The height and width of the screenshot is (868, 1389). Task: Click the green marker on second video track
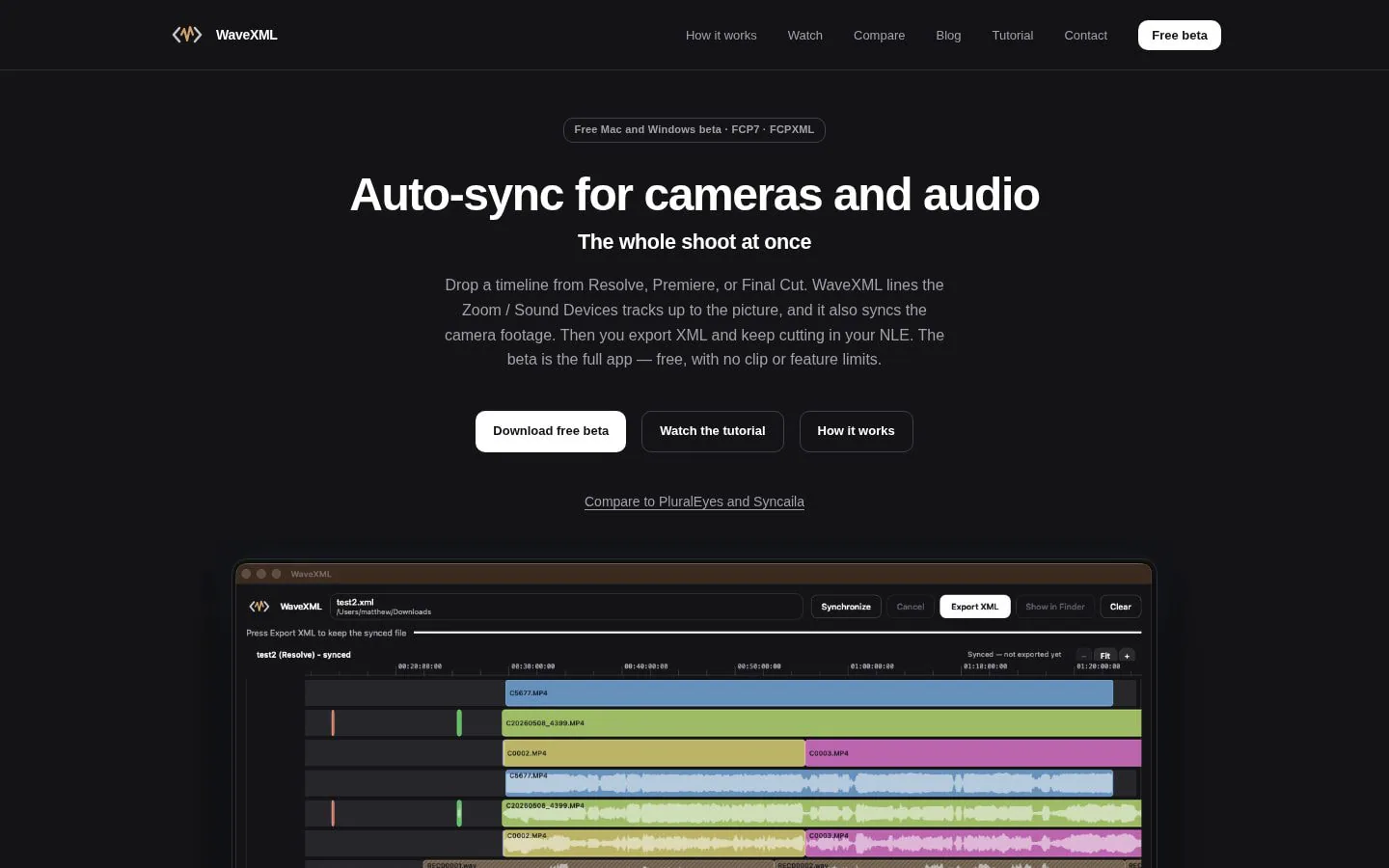[x=459, y=723]
